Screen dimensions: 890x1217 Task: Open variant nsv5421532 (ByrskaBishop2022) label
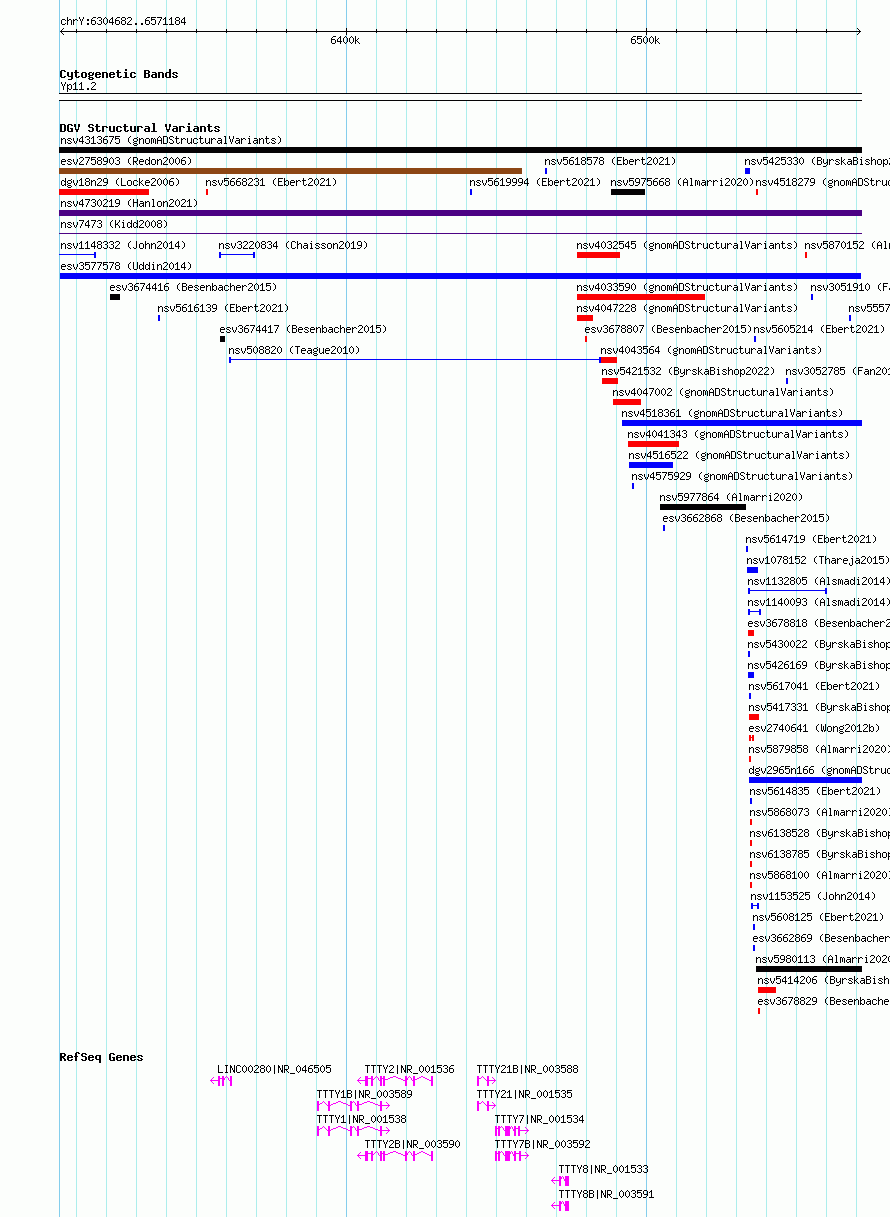tap(689, 371)
